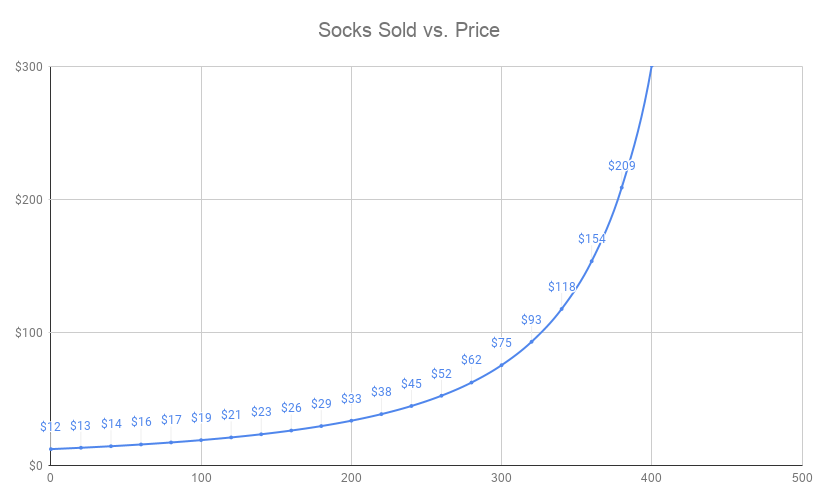Click the chart title "Socks Sold vs. Price"
The image size is (821, 491).
click(408, 30)
